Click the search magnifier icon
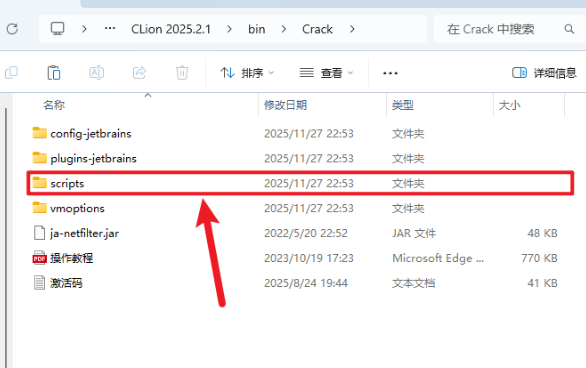Screen dimensions: 586x368 pyautogui.click(x=569, y=29)
